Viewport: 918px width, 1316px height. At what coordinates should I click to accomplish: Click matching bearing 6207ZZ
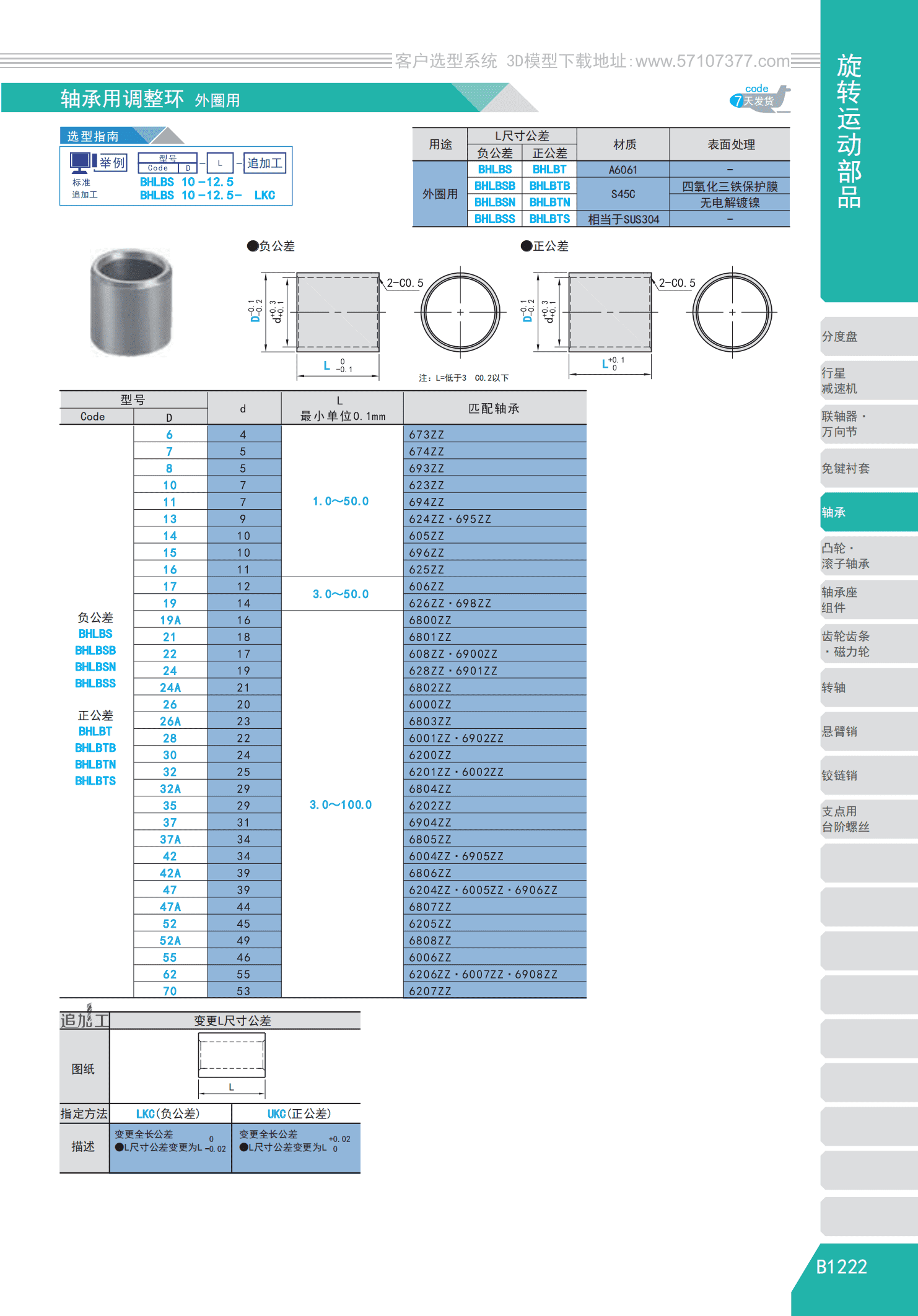494,991
